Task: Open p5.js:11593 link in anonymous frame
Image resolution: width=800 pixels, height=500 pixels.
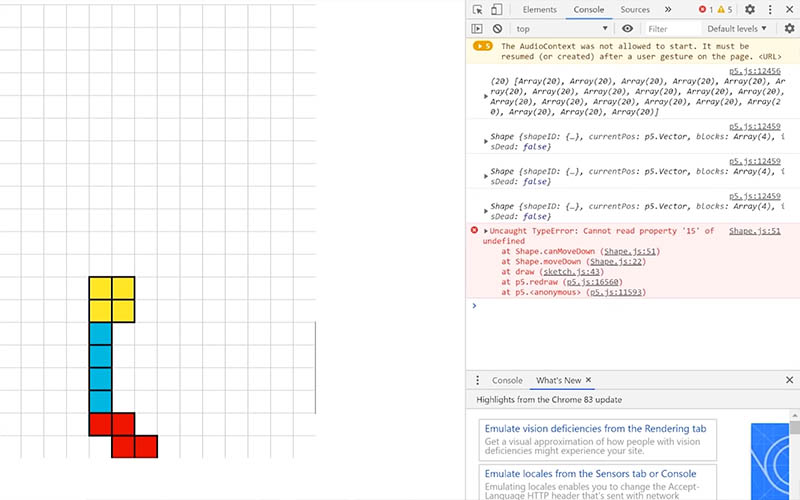Action: click(616, 292)
